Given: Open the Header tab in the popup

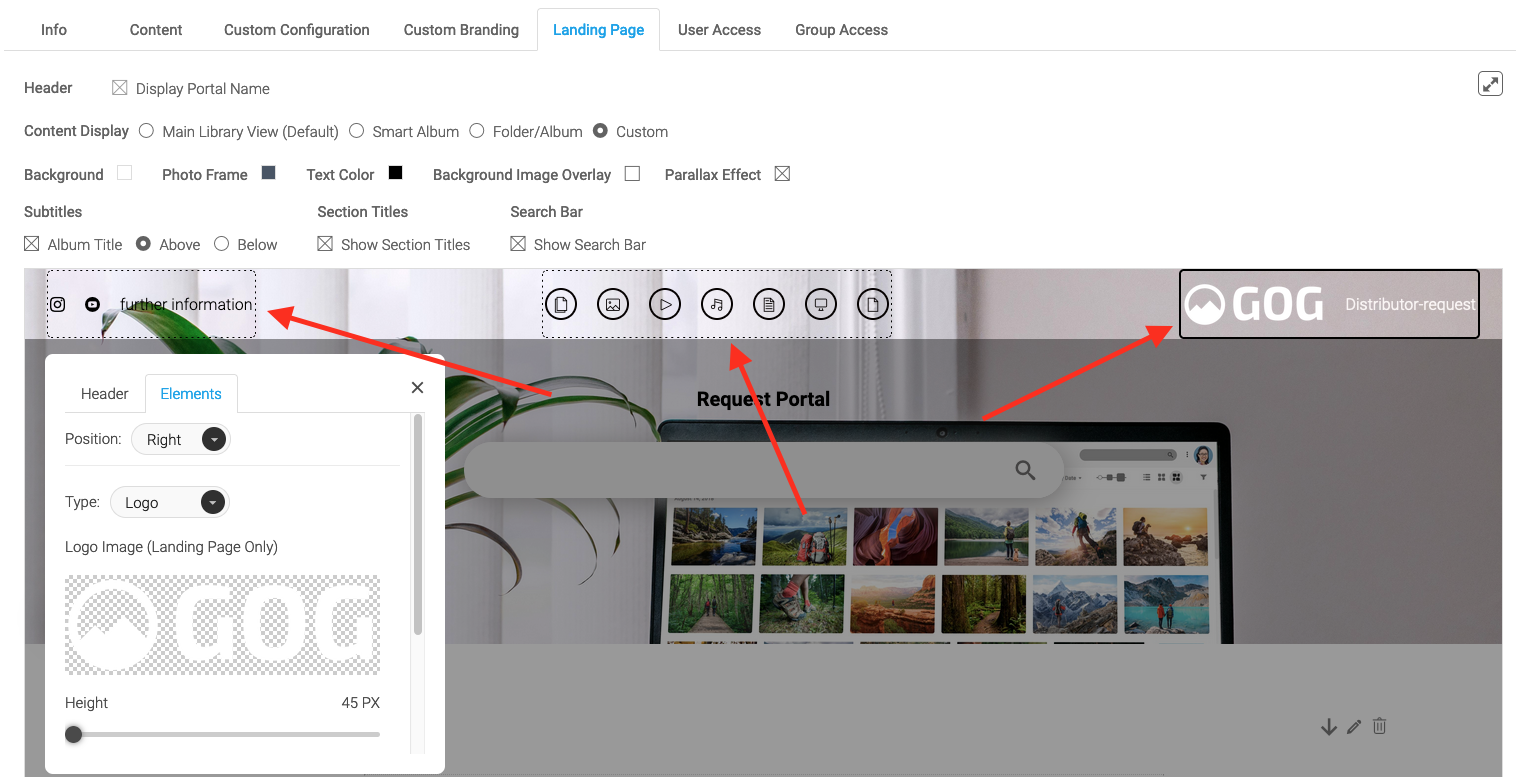Looking at the screenshot, I should (105, 394).
